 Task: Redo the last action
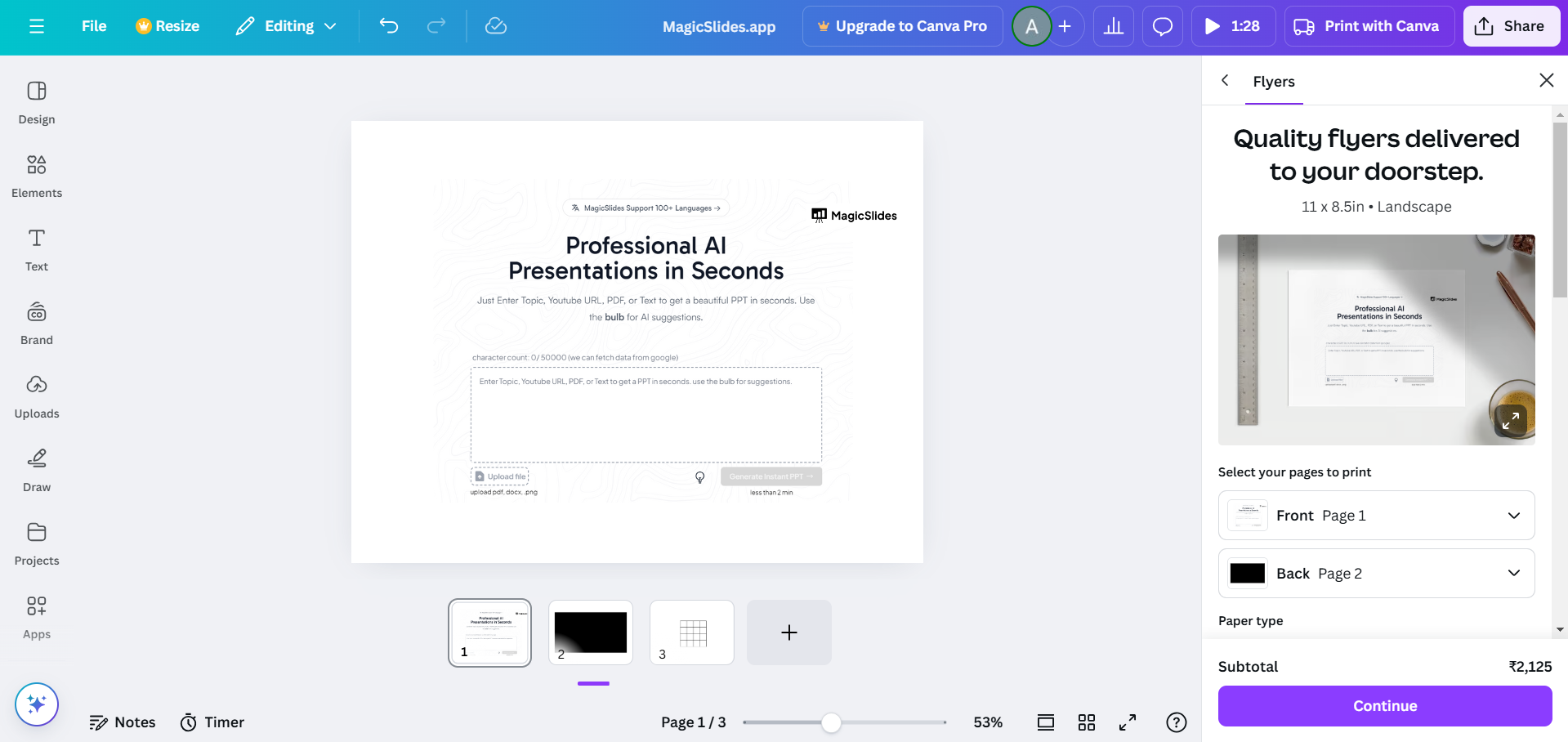pos(436,26)
